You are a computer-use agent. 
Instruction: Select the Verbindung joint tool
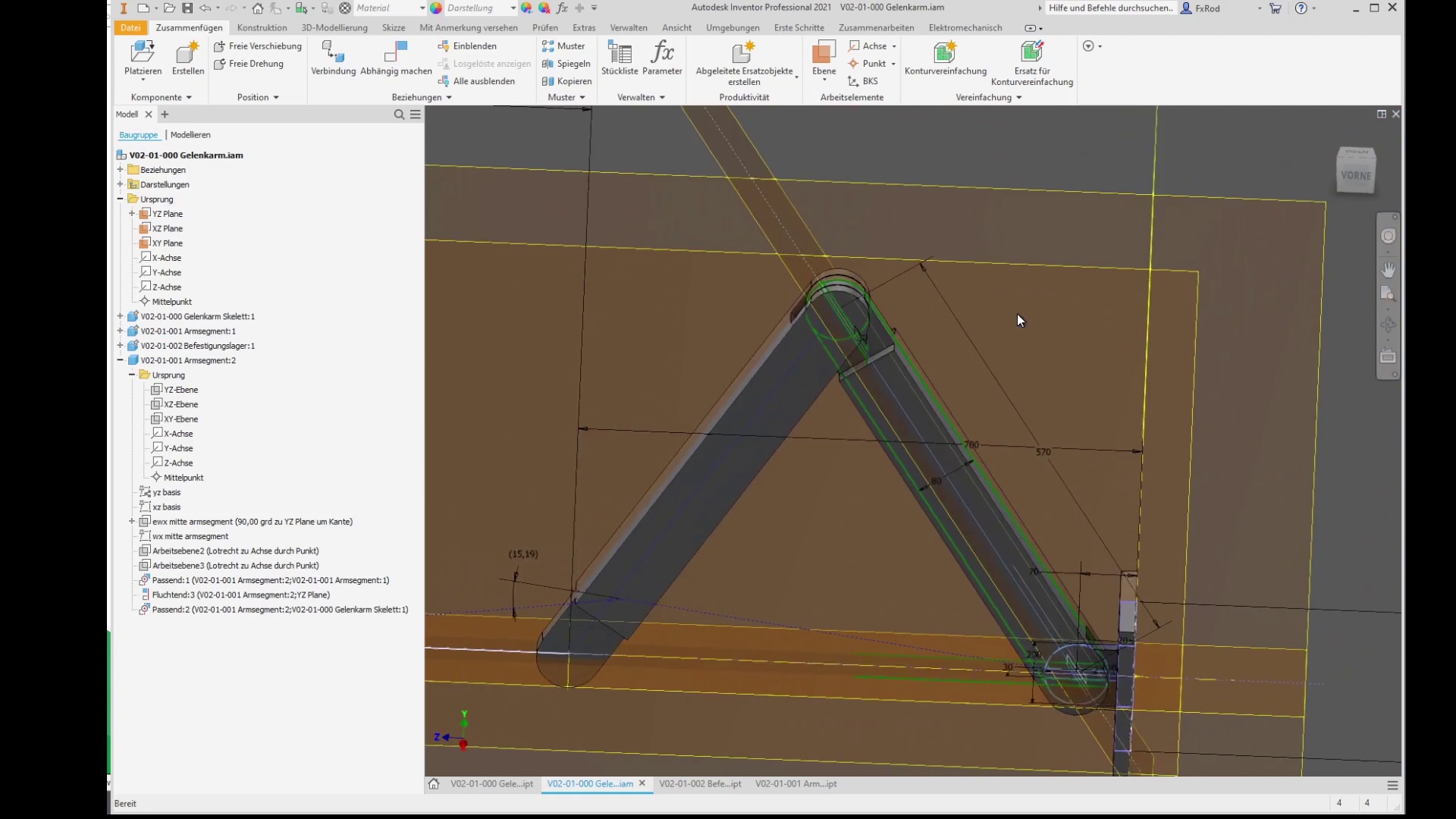333,53
